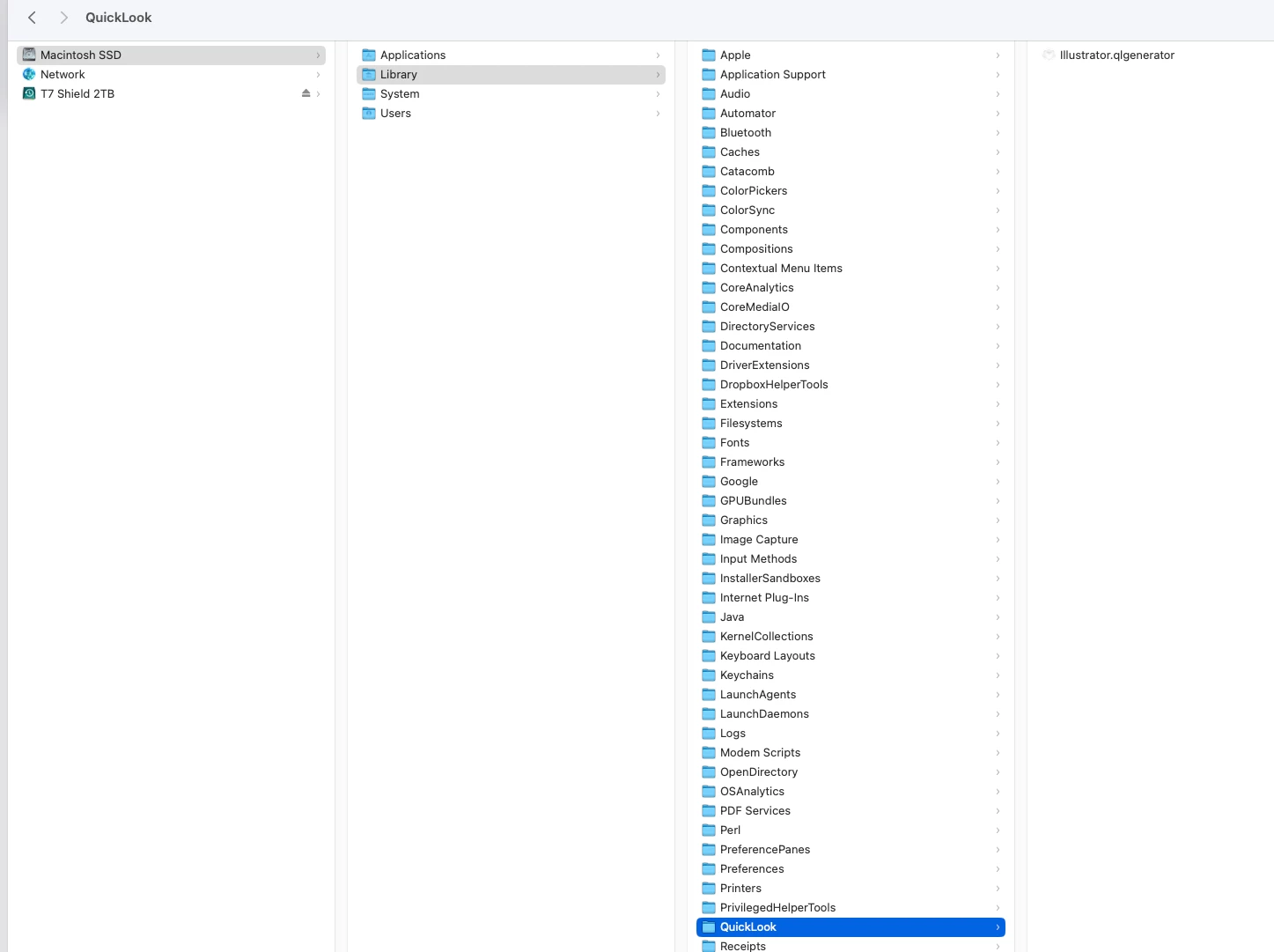The height and width of the screenshot is (952, 1274).
Task: Select the LaunchAgents folder row
Action: pos(851,694)
